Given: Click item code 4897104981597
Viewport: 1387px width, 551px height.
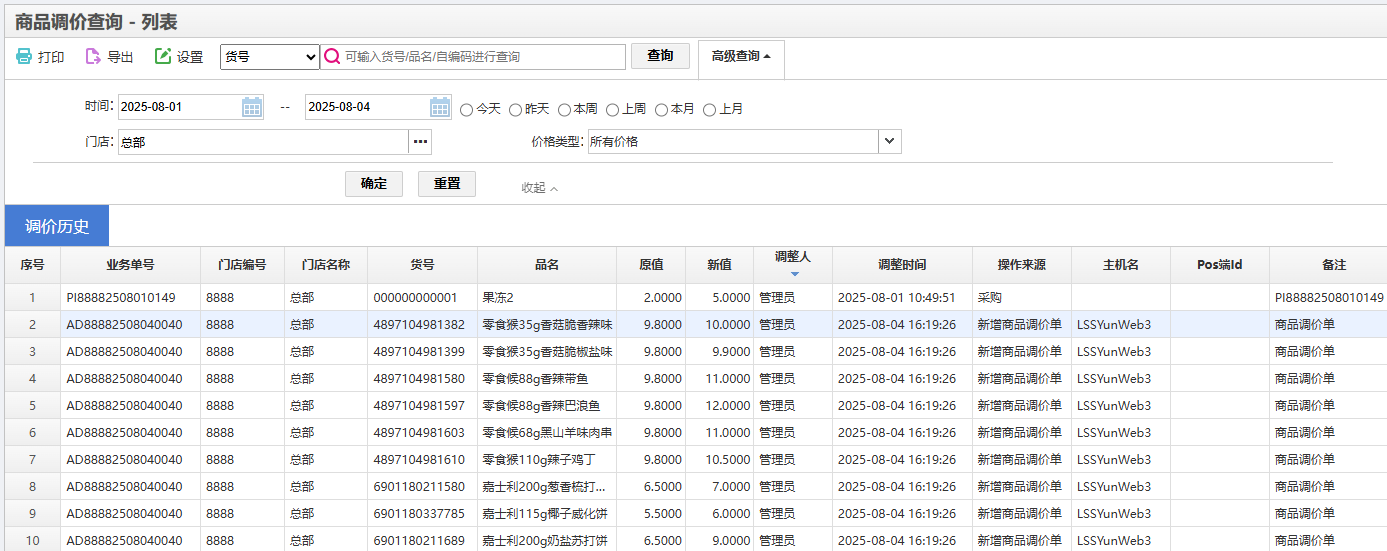Looking at the screenshot, I should point(419,406).
